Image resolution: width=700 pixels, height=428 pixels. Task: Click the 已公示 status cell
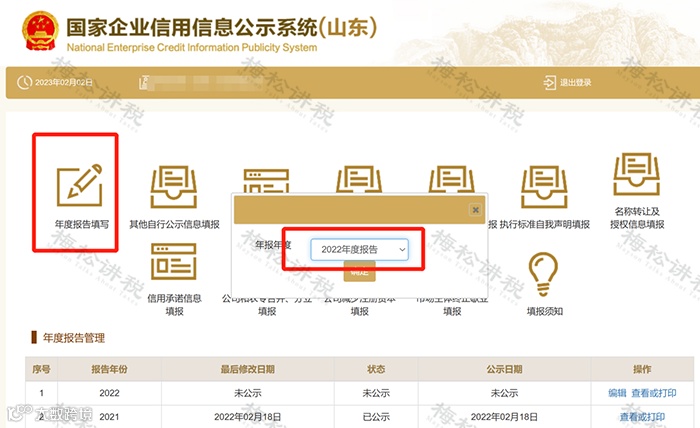coord(376,417)
